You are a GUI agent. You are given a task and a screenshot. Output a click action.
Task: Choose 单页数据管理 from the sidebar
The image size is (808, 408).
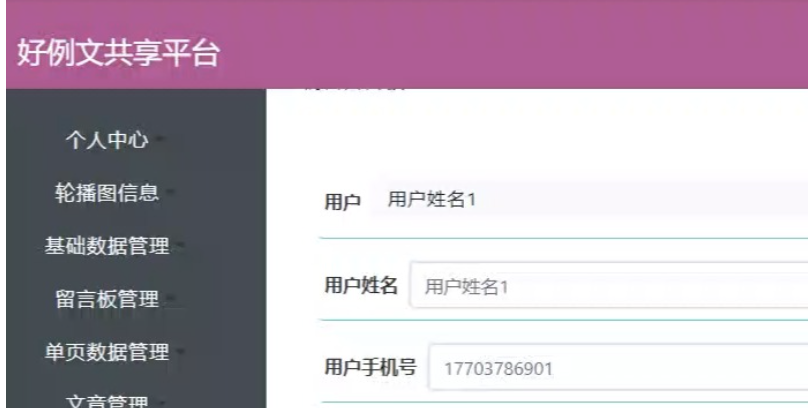pyautogui.click(x=107, y=352)
